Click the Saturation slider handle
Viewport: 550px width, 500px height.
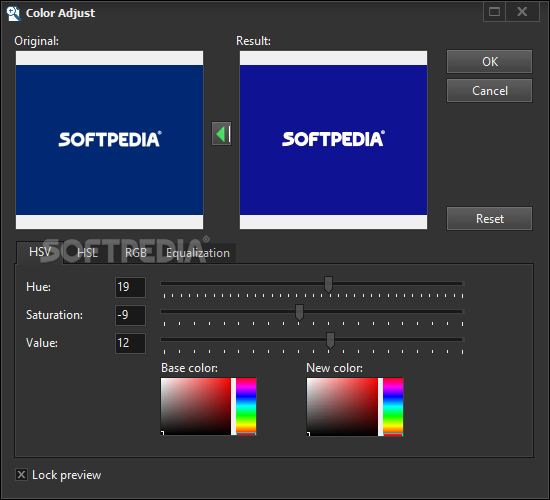[x=299, y=312]
